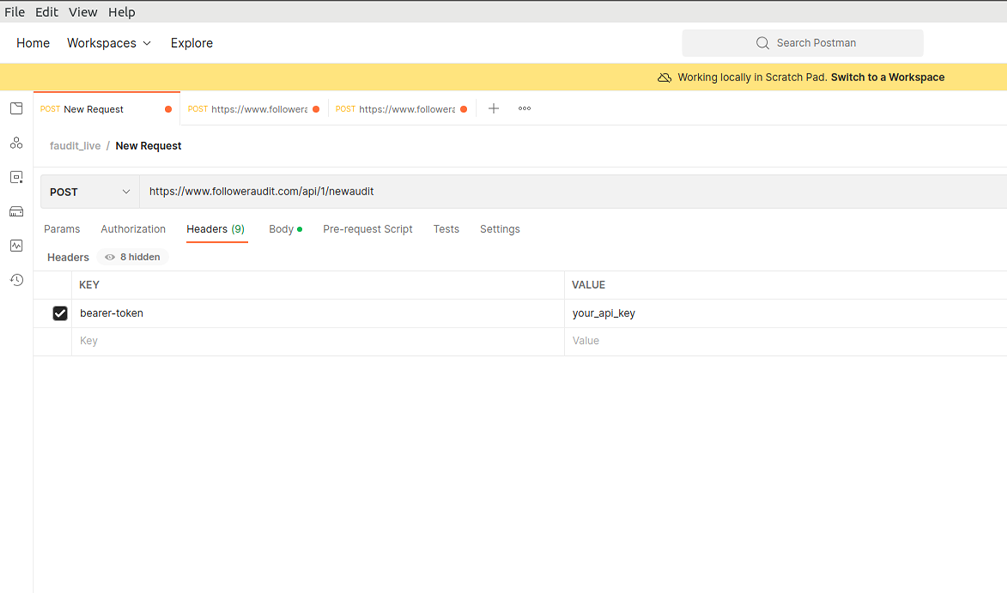This screenshot has height=593, width=1007.
Task: Open the History sidebar icon
Action: click(x=17, y=279)
